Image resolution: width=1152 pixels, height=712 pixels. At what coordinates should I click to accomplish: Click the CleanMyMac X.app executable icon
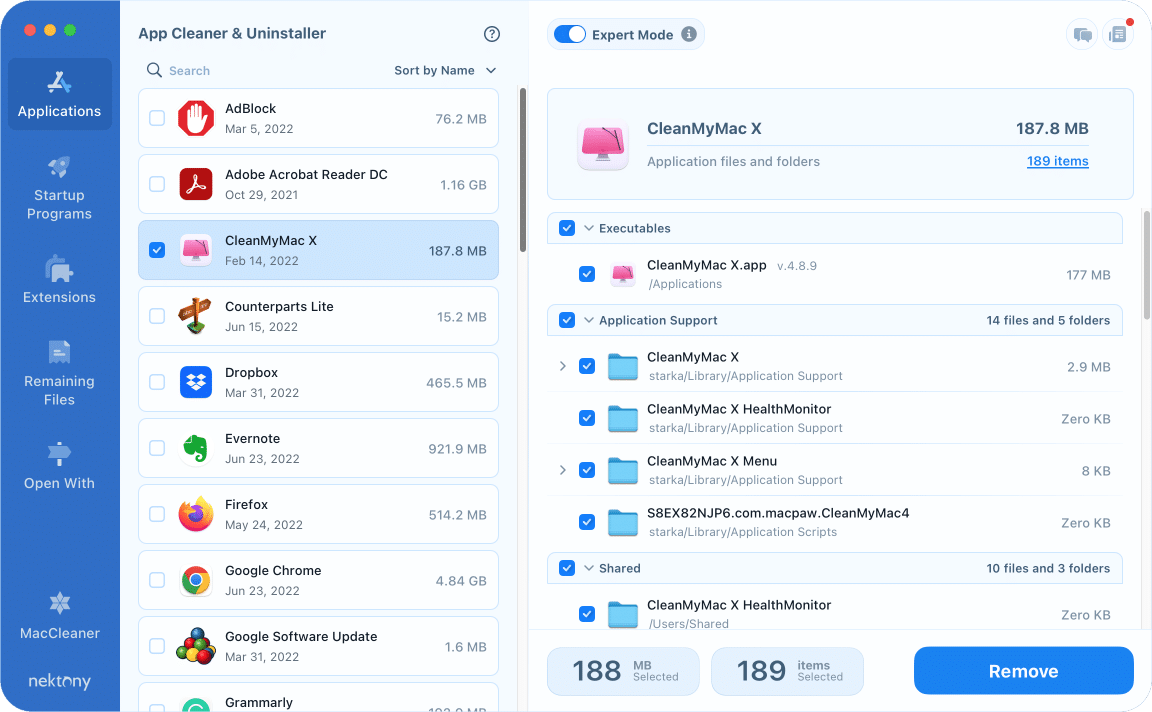(623, 275)
